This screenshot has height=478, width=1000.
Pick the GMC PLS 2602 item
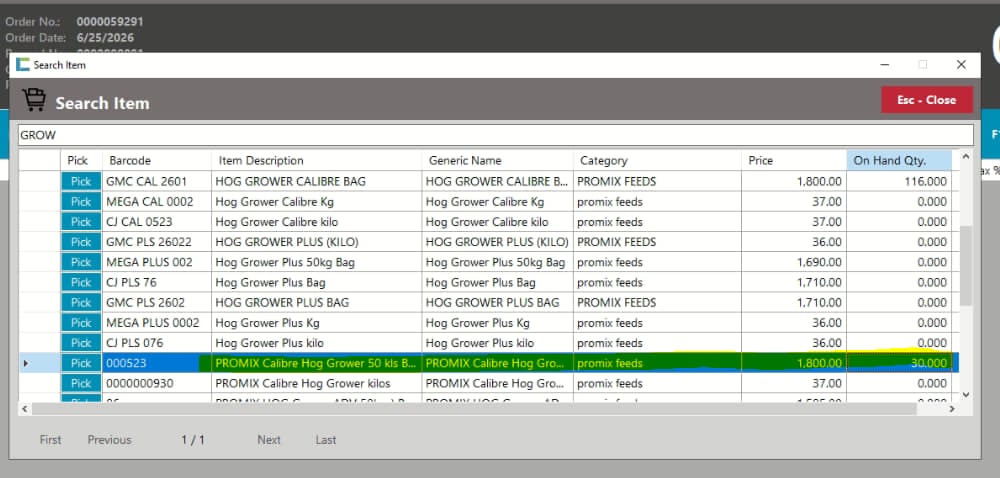point(81,303)
